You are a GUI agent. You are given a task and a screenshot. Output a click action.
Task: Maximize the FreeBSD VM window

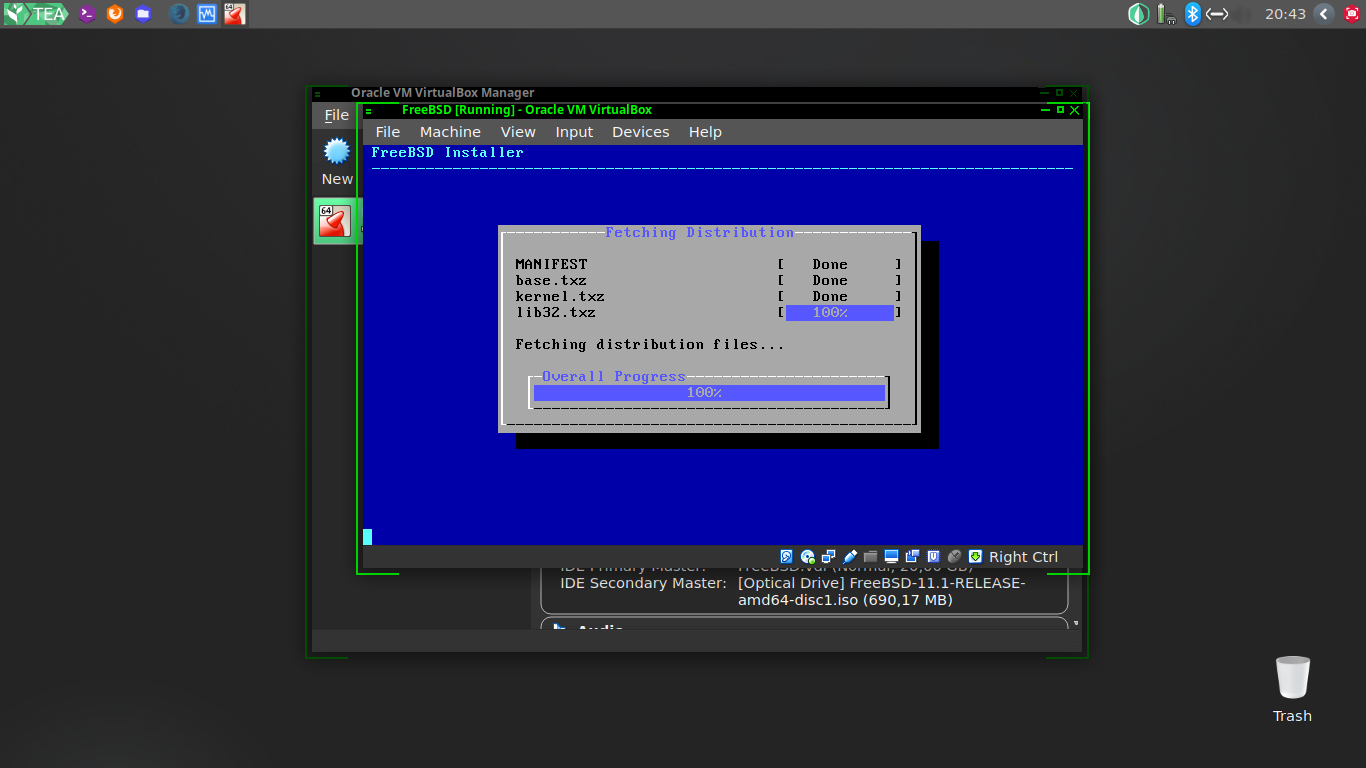(1060, 110)
